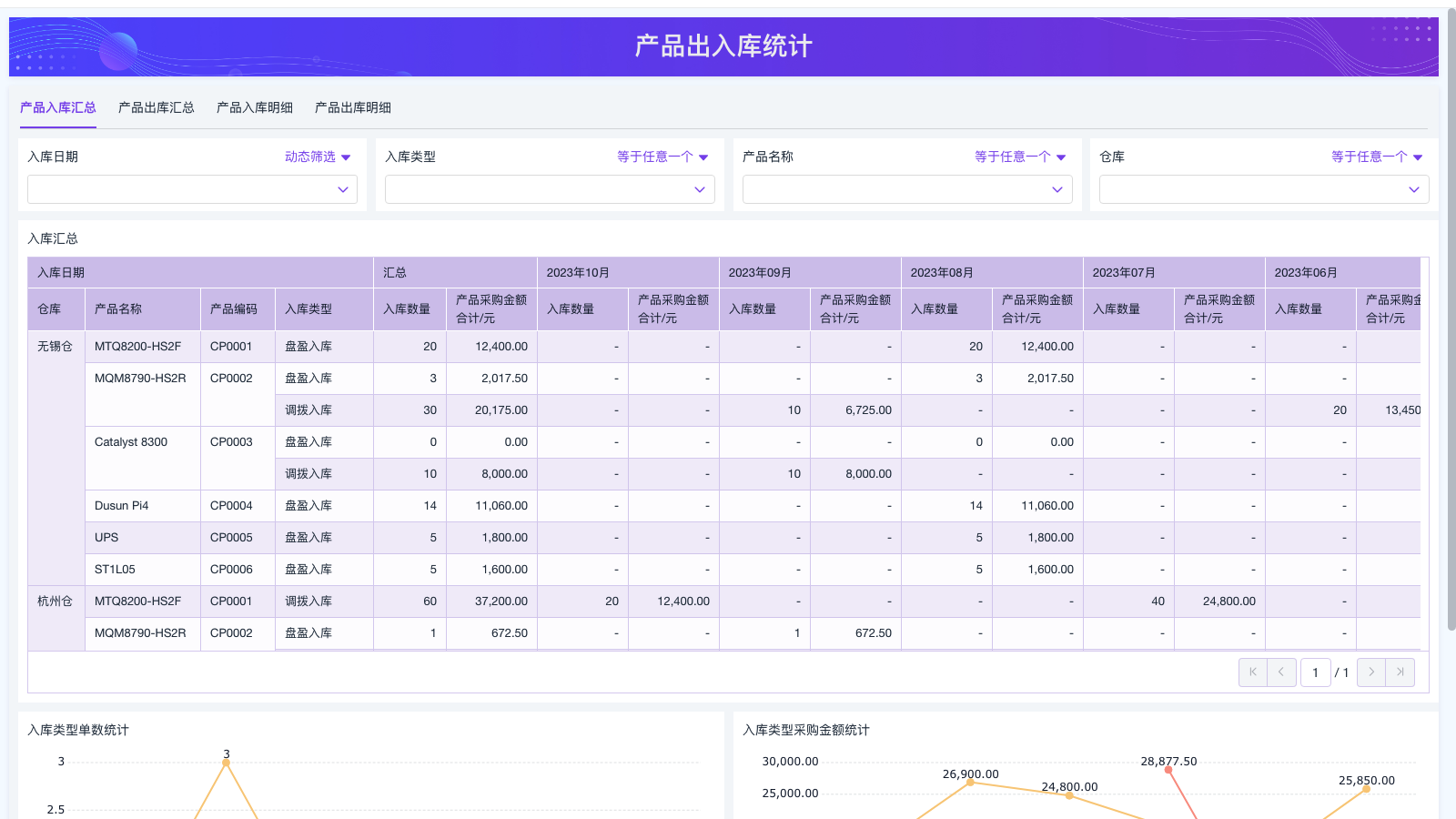Select Dusun Pi4 product cell

point(143,506)
